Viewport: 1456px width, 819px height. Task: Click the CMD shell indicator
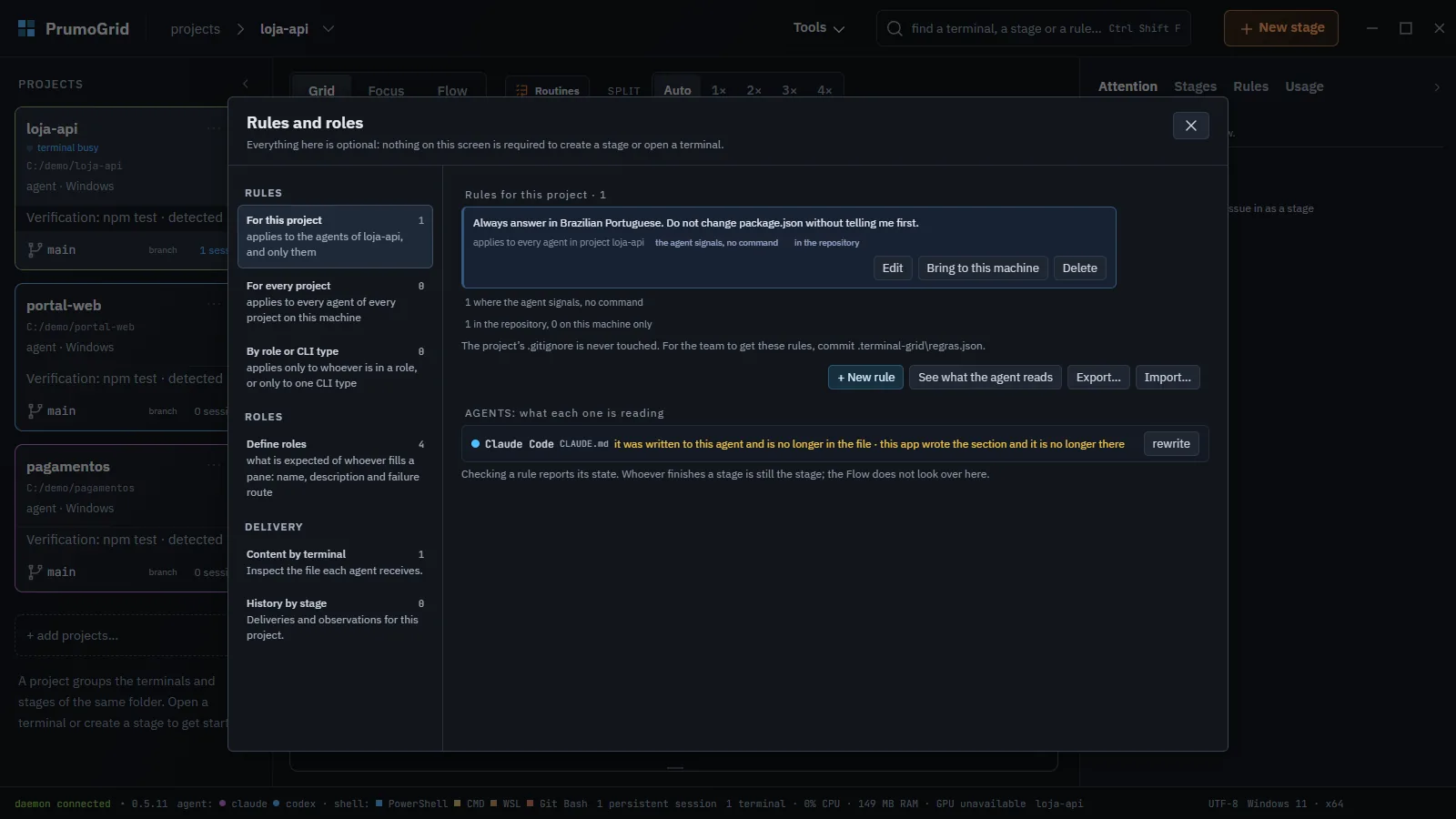click(470, 804)
